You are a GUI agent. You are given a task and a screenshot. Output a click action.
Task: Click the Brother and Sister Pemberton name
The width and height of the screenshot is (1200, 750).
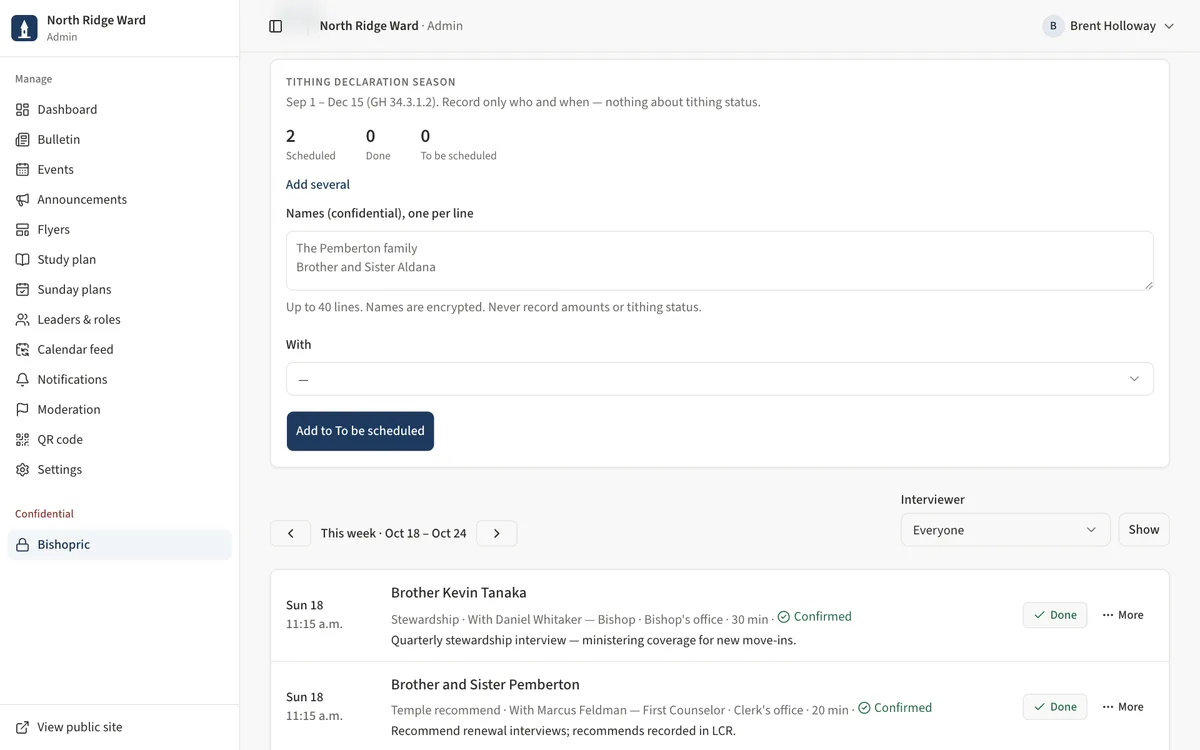coord(485,685)
